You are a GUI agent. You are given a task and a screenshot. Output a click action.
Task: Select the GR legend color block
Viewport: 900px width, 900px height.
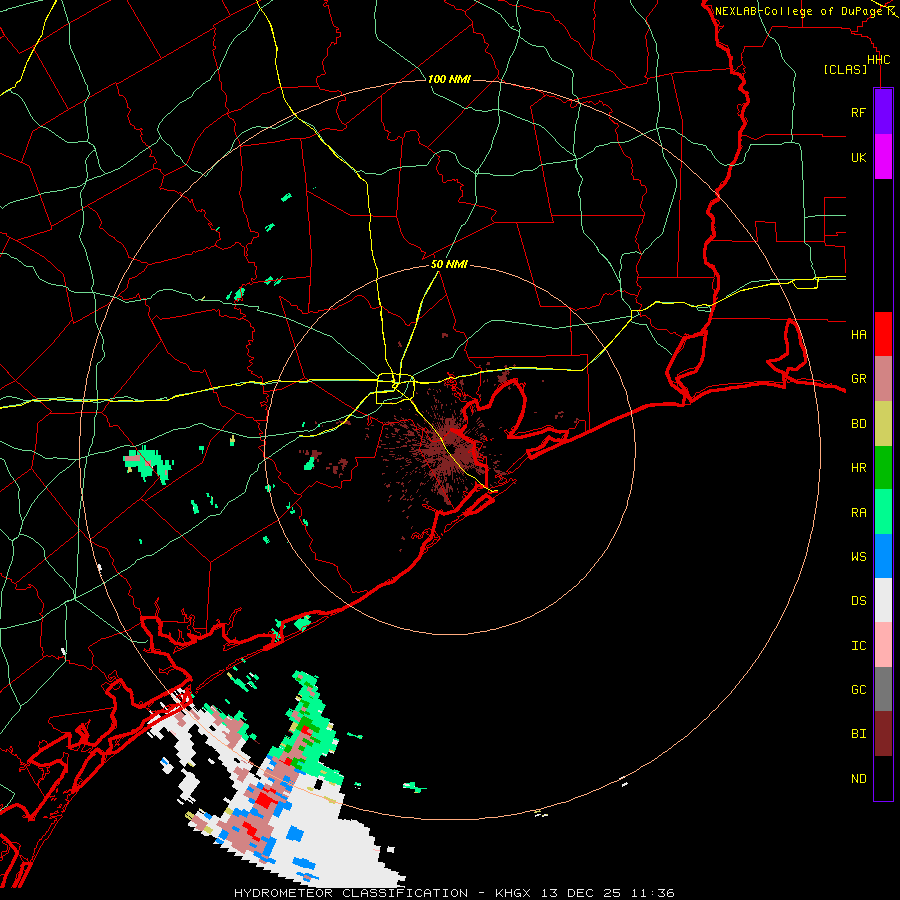883,379
